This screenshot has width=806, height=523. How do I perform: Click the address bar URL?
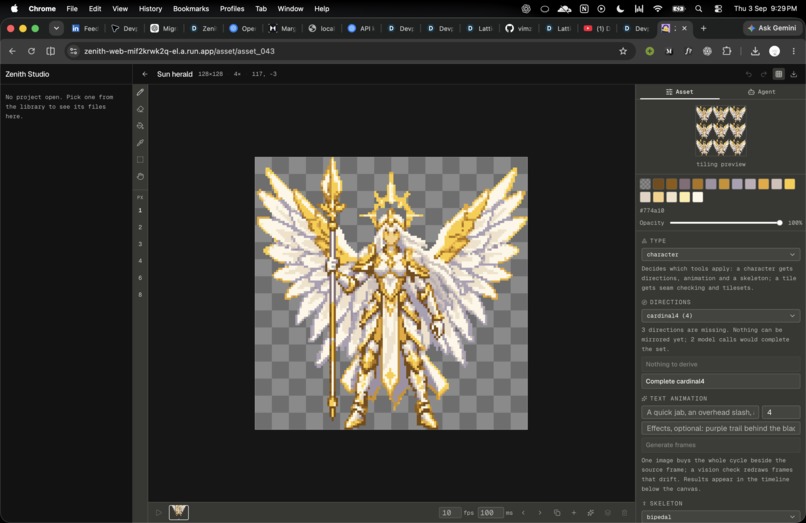tap(179, 51)
